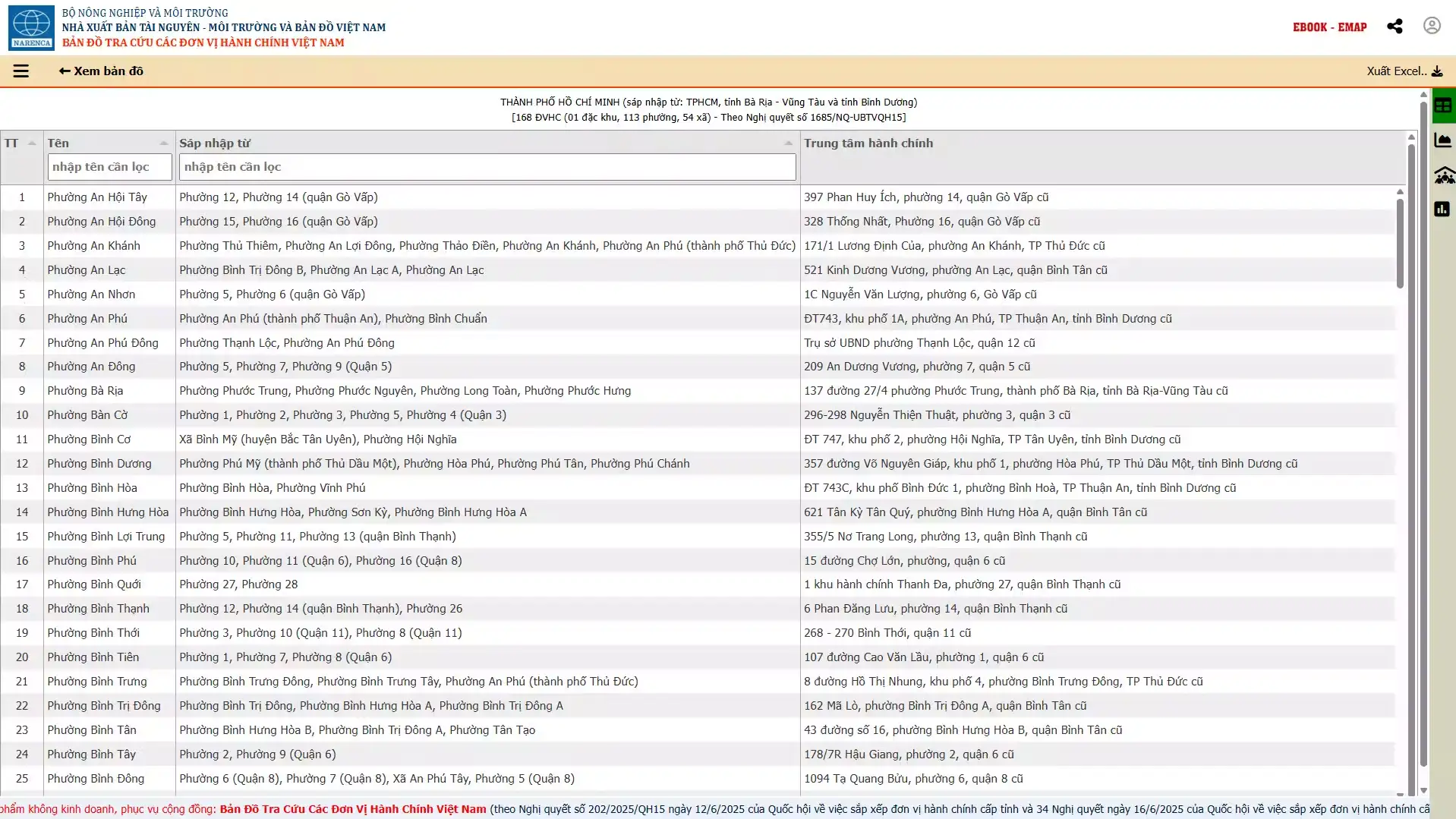
Task: Open the area chart sidebar icon
Action: 1443,140
